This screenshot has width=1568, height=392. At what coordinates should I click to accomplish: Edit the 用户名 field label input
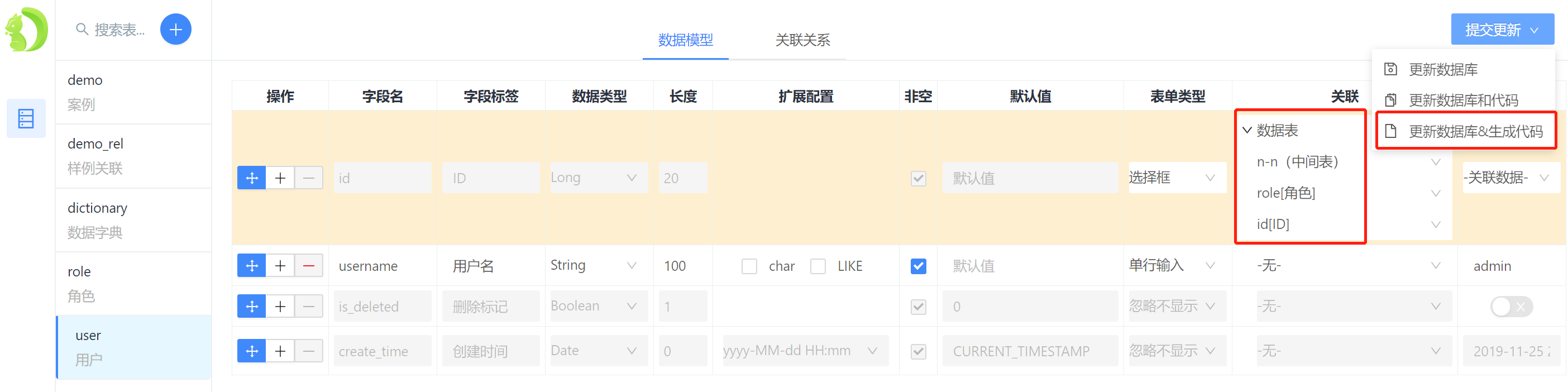coord(491,266)
